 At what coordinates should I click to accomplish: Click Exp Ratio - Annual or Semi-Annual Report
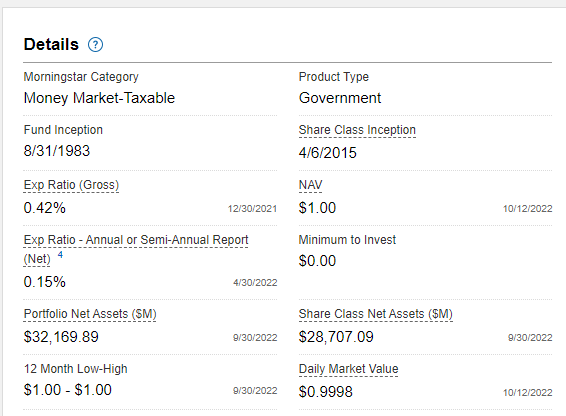point(136,240)
